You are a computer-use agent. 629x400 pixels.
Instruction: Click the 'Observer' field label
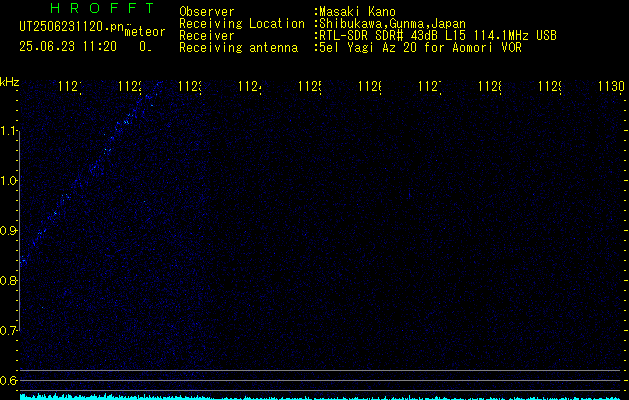(x=207, y=12)
